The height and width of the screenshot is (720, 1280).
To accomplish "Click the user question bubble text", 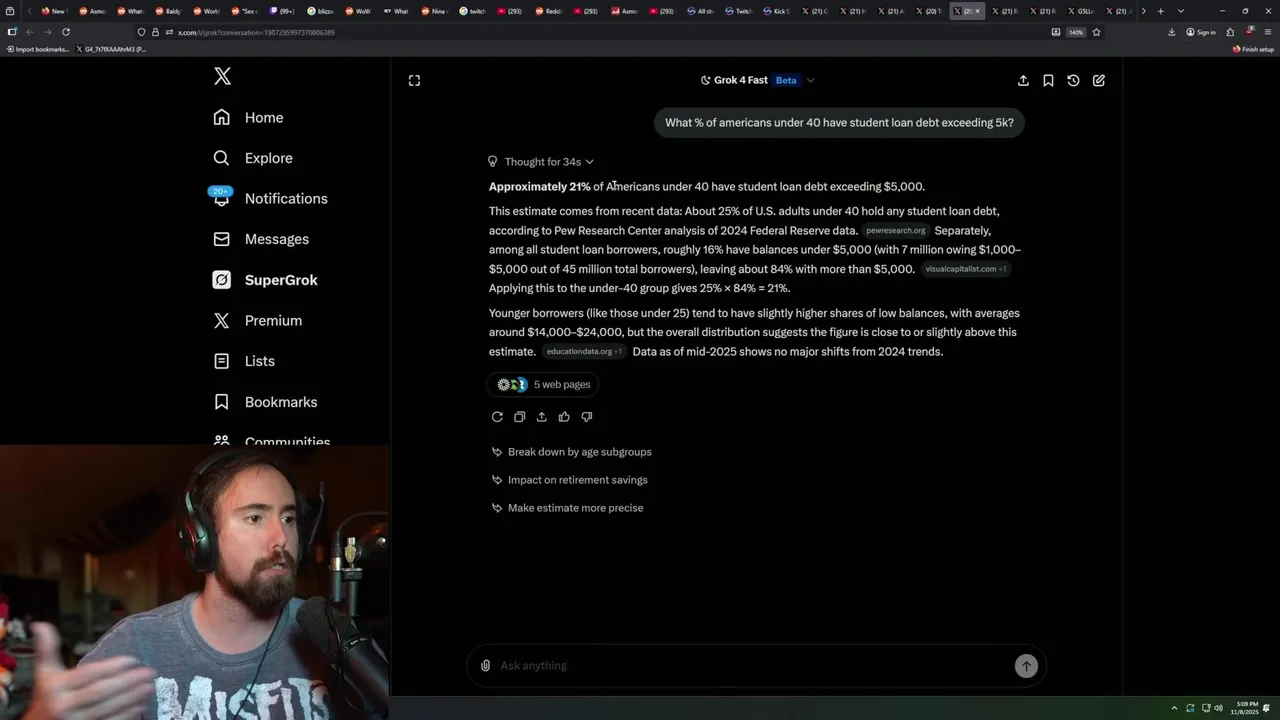I will 839,123.
